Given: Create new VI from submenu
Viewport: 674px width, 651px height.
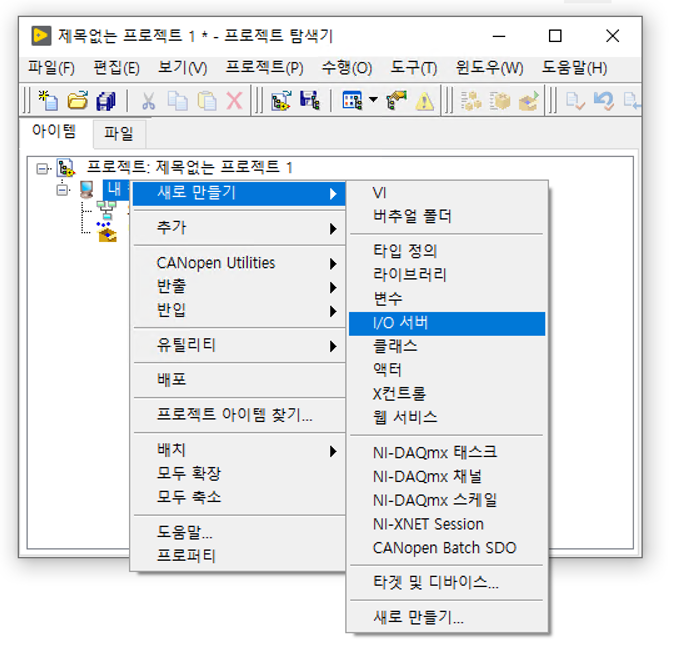Looking at the screenshot, I should point(447,193).
